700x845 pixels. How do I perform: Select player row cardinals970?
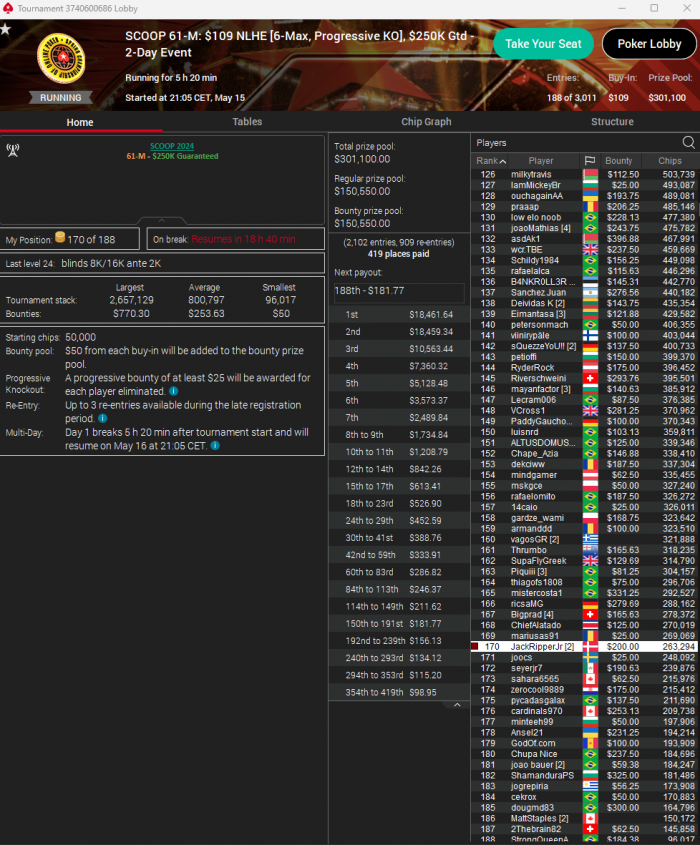(x=584, y=711)
